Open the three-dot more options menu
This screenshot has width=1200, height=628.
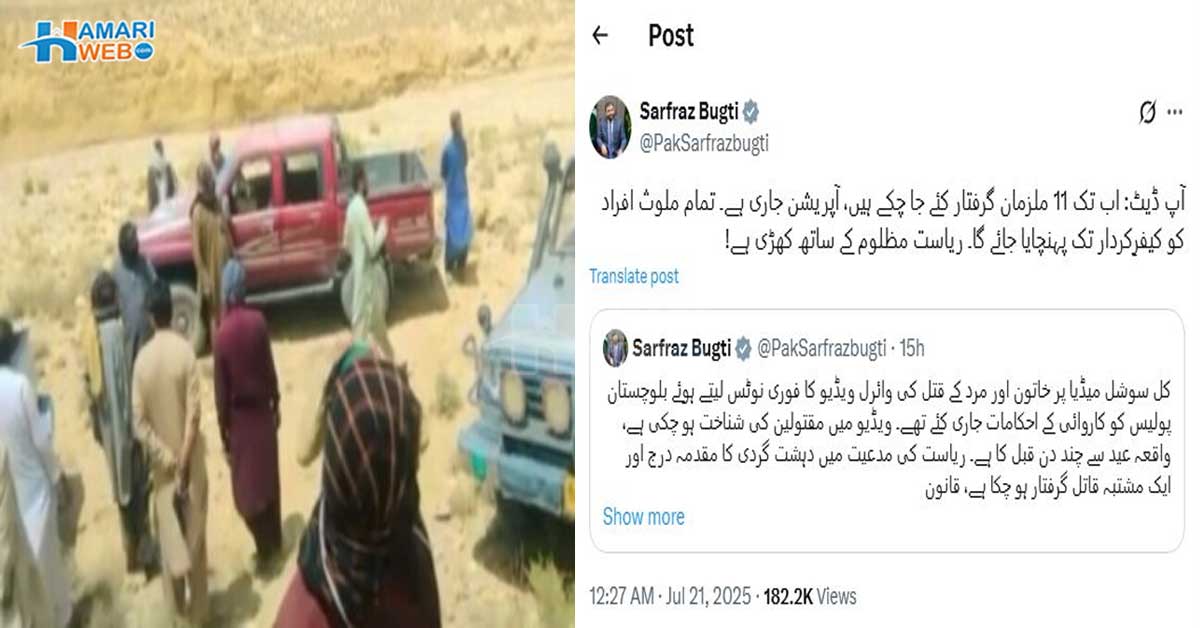(x=1175, y=111)
